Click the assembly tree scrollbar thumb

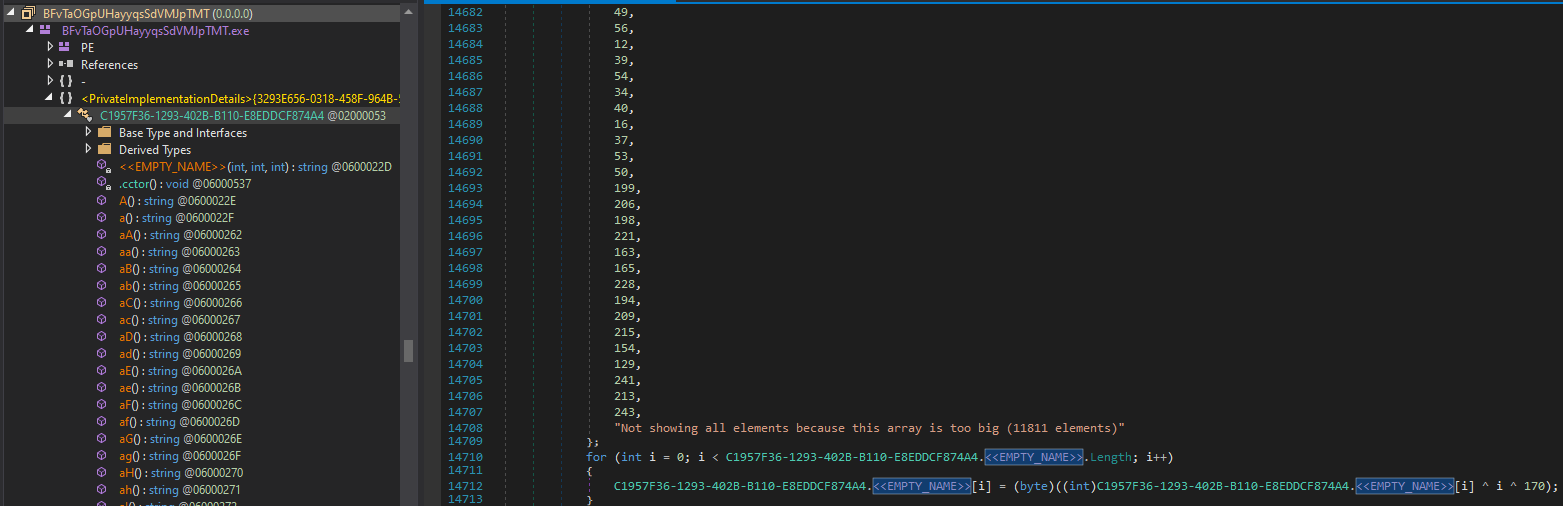408,350
